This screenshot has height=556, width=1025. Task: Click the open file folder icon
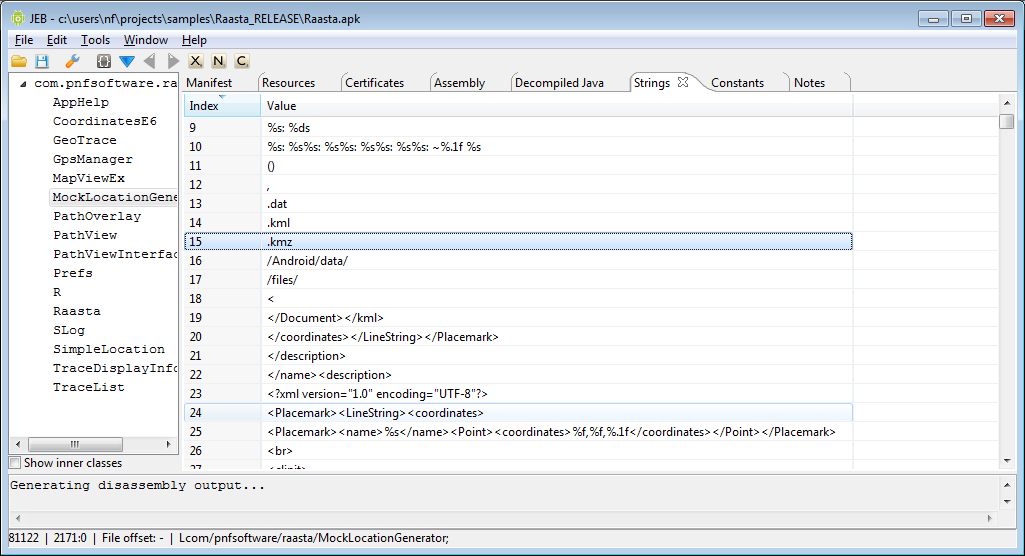click(19, 62)
